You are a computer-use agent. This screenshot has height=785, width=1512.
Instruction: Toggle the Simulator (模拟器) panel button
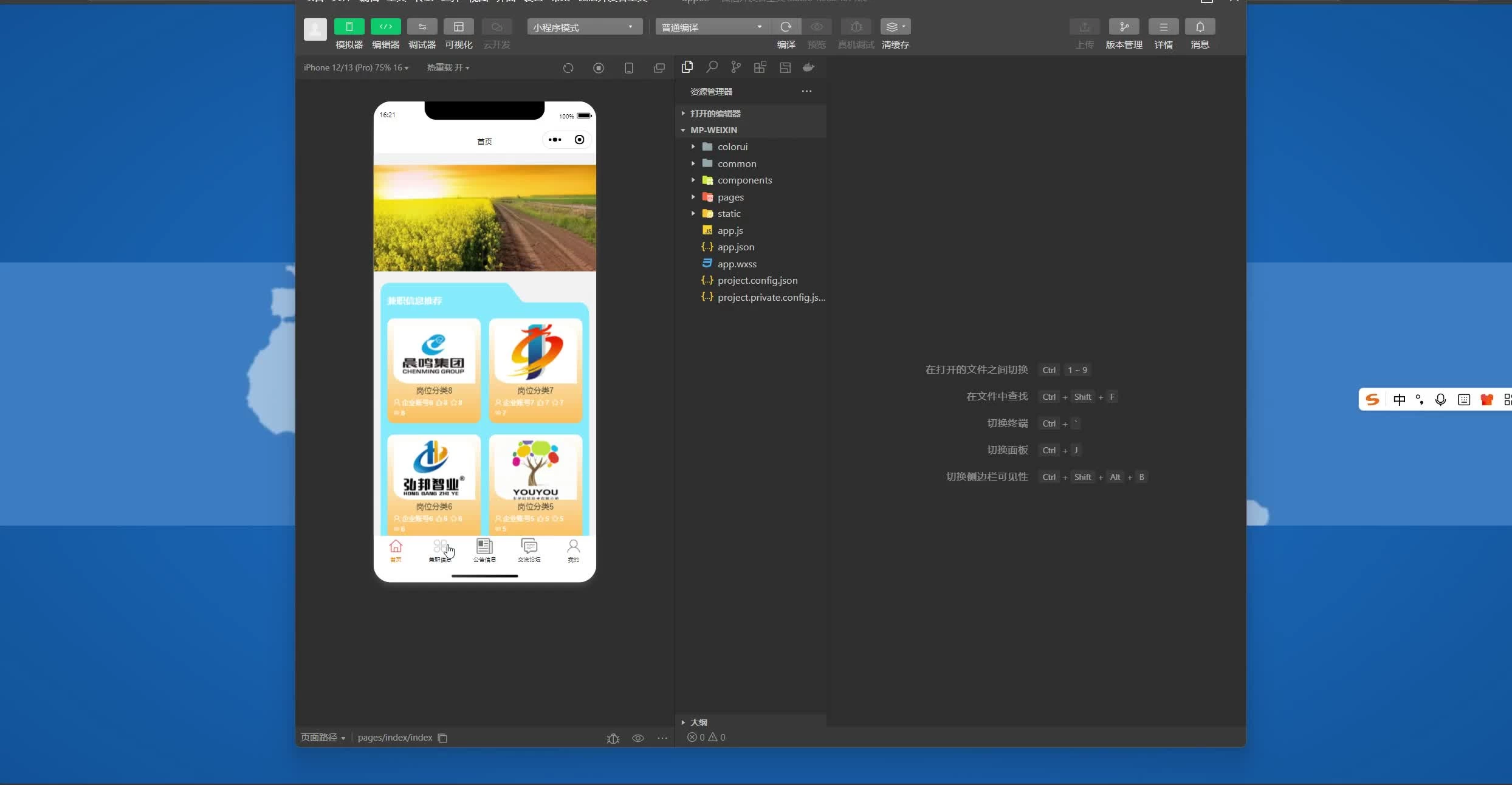pyautogui.click(x=349, y=27)
